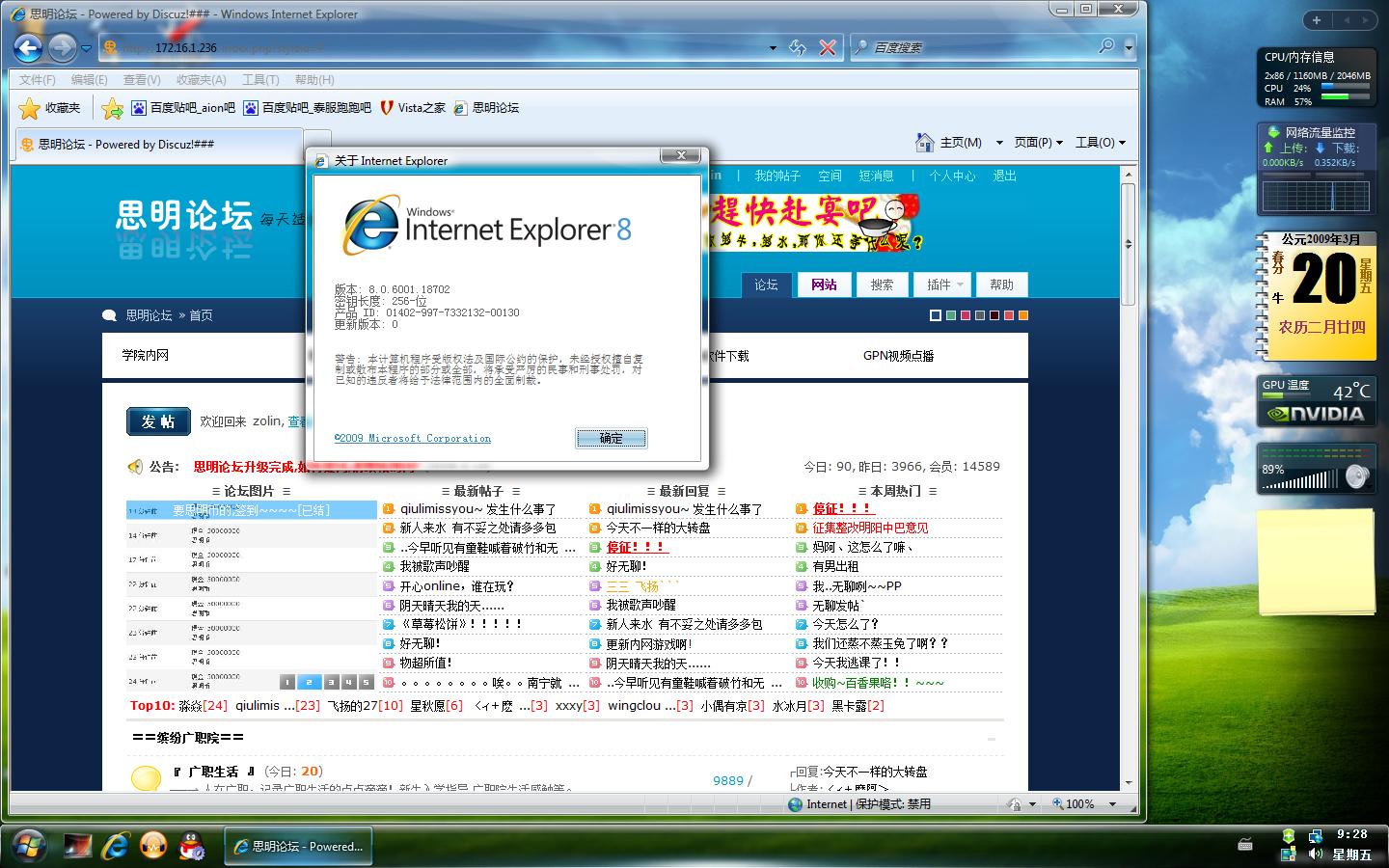Launch Internet Explorer from Quick Launch
Viewport: 1389px width, 868px height.
coord(116,846)
